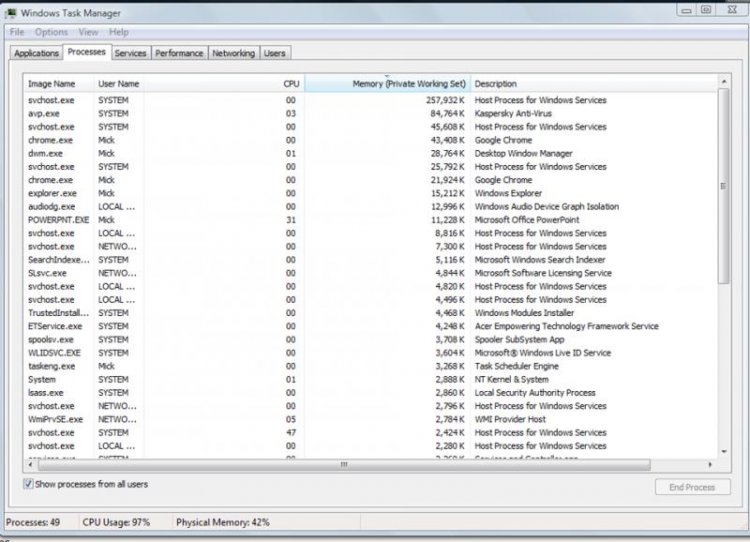750x542 pixels.
Task: Select the POWERPNT.EXE process row
Action: (x=370, y=220)
